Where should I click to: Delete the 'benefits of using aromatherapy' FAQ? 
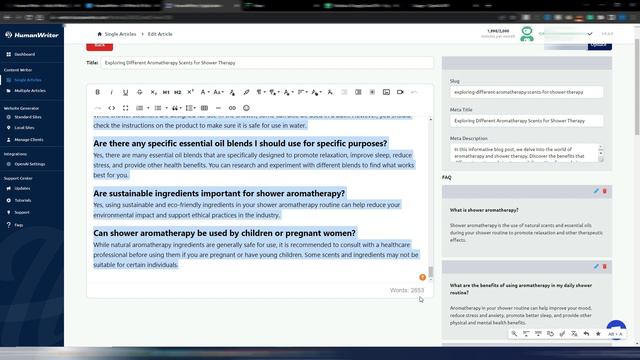(x=604, y=267)
